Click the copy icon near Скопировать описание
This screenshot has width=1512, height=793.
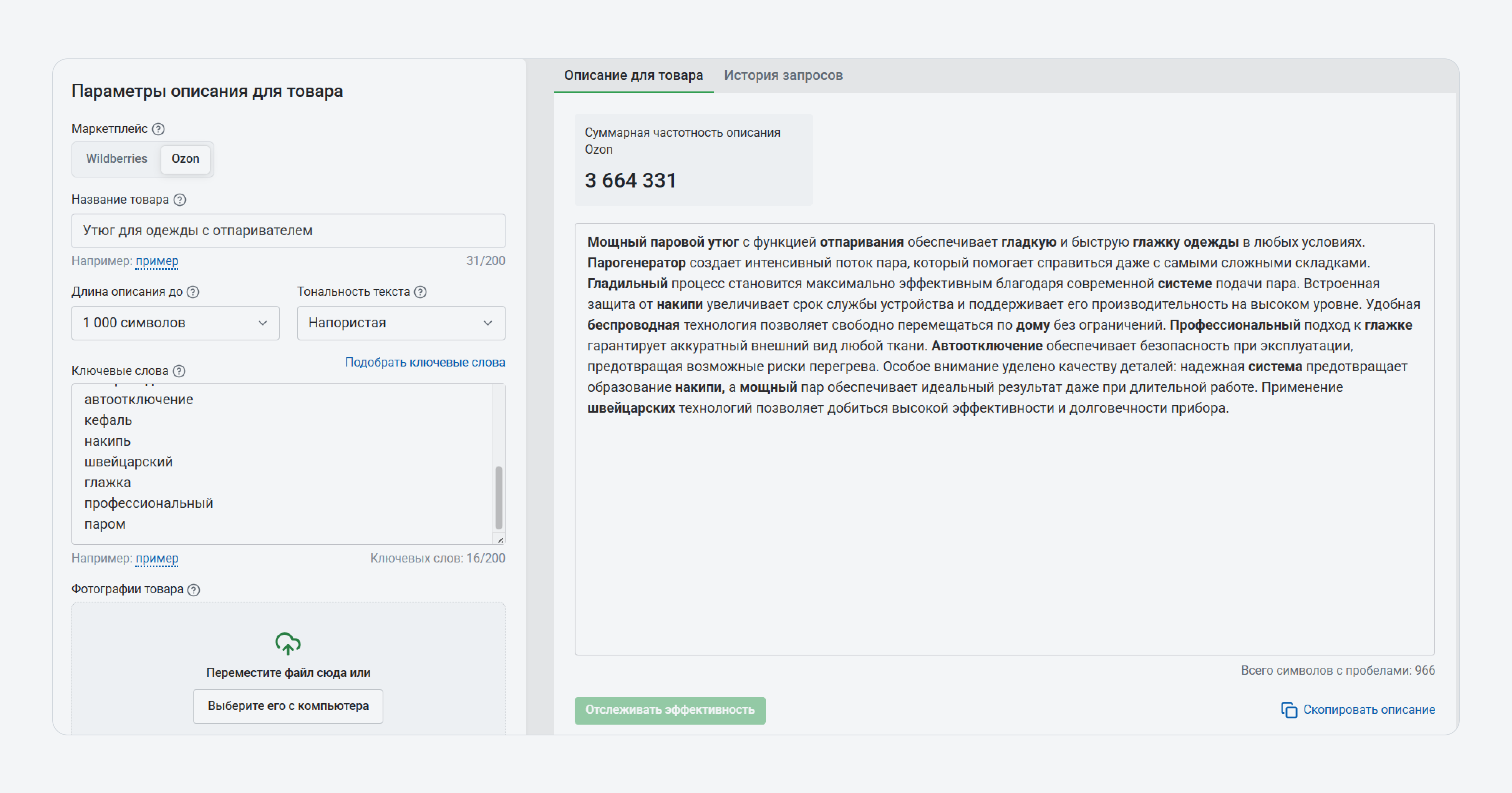(x=1288, y=710)
